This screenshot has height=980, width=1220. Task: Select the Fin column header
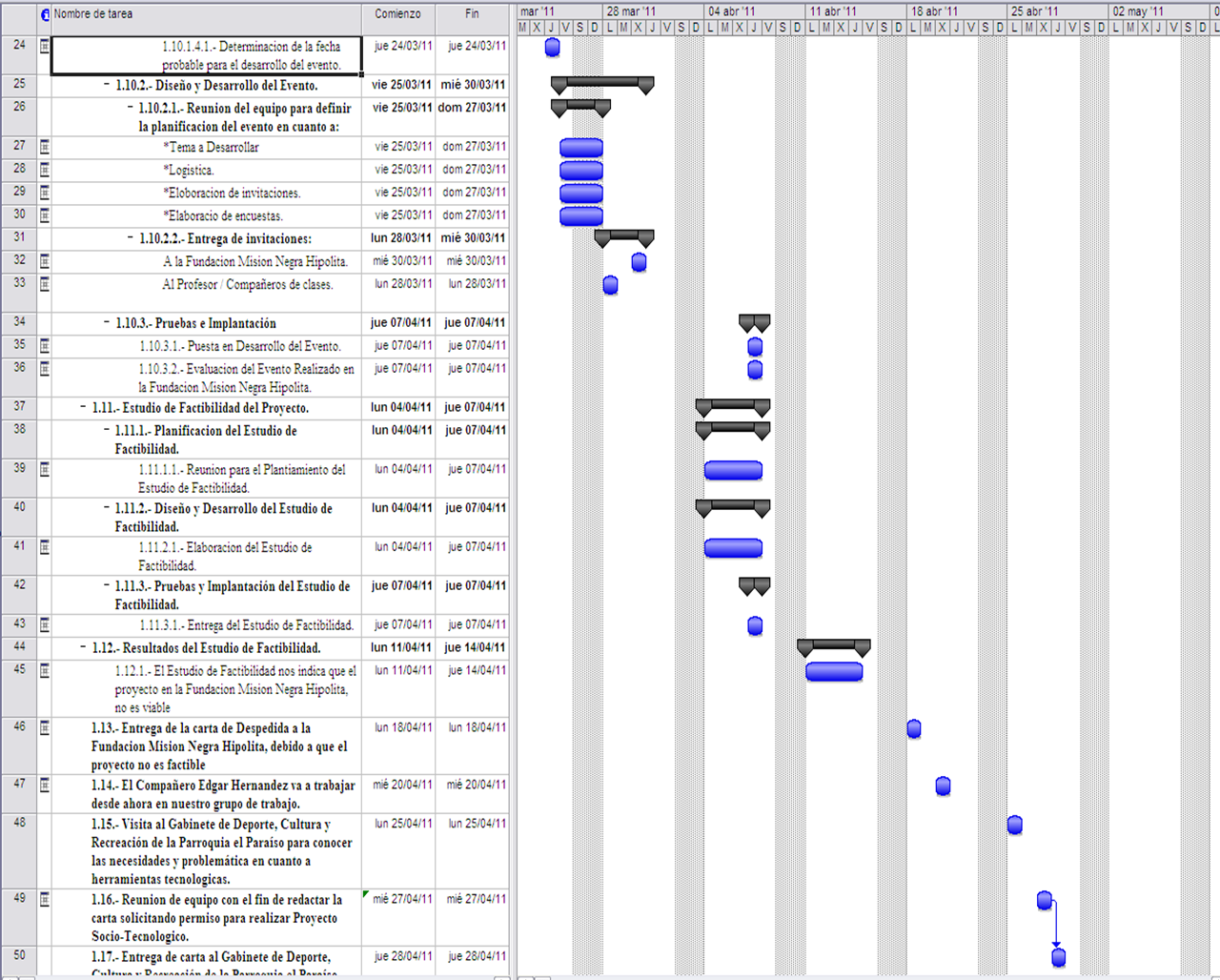pyautogui.click(x=473, y=19)
